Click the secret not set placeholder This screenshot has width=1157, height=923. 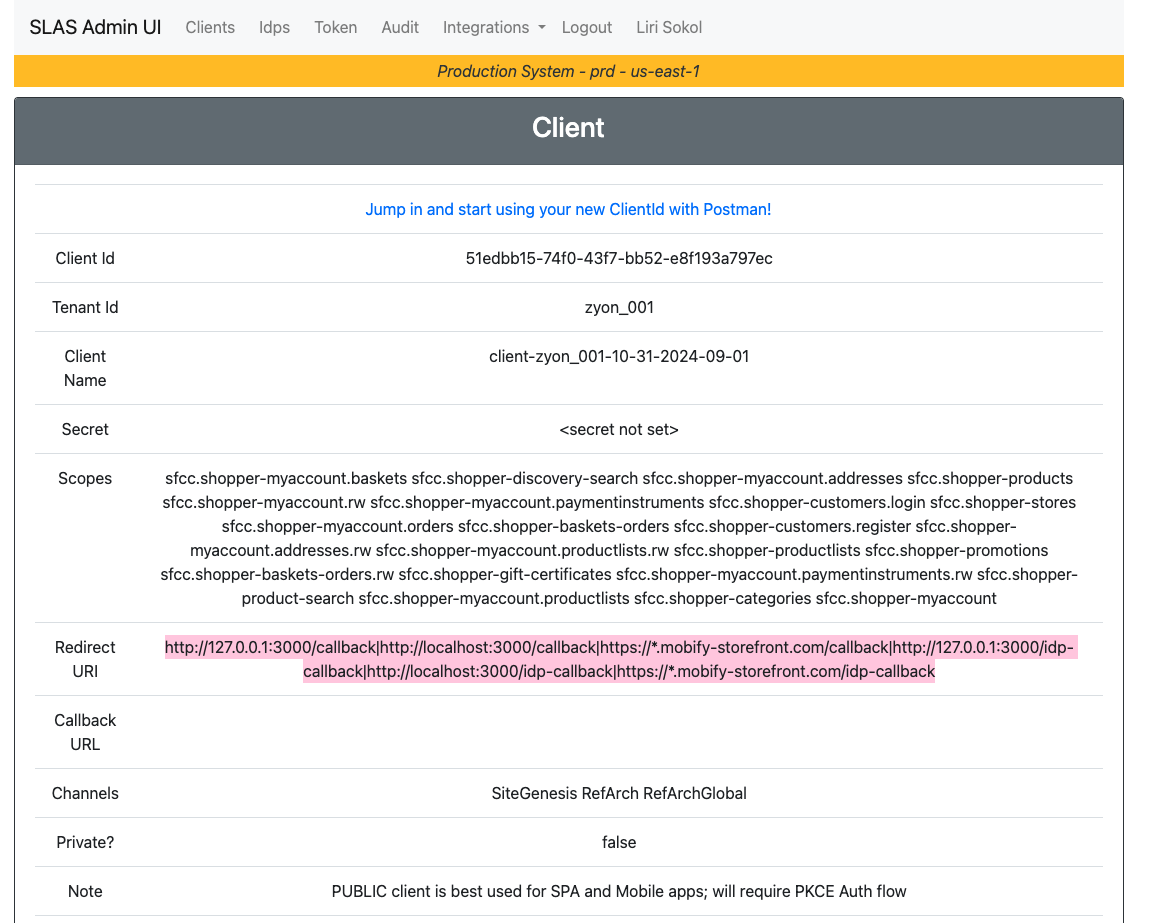pos(619,429)
